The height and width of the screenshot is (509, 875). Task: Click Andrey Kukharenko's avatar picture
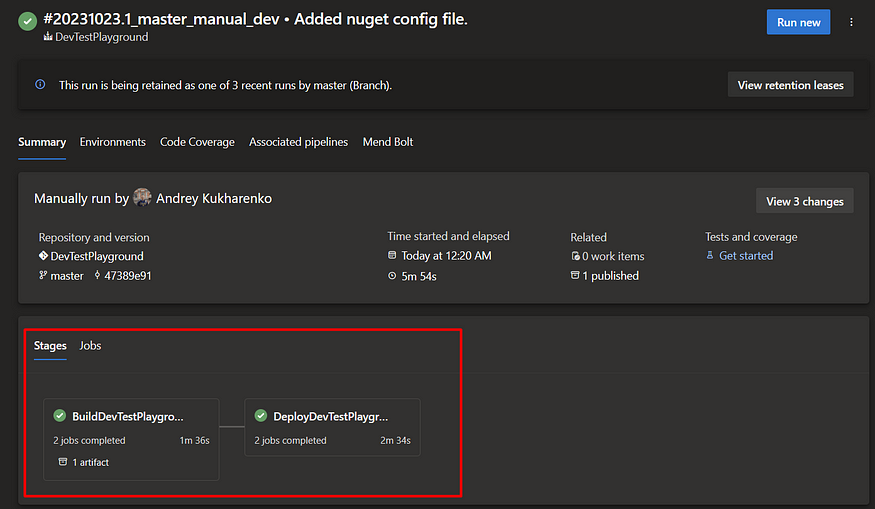(142, 198)
